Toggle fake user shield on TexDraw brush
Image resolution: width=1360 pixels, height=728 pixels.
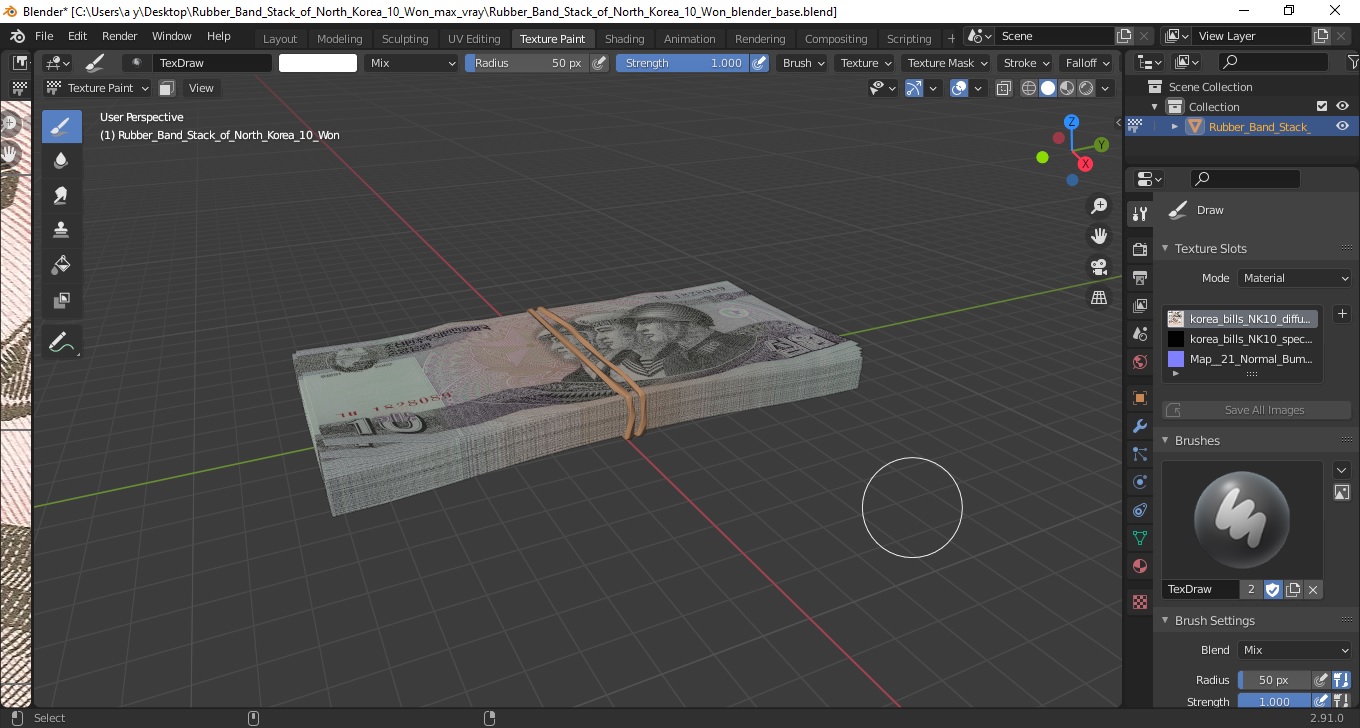pos(1273,589)
